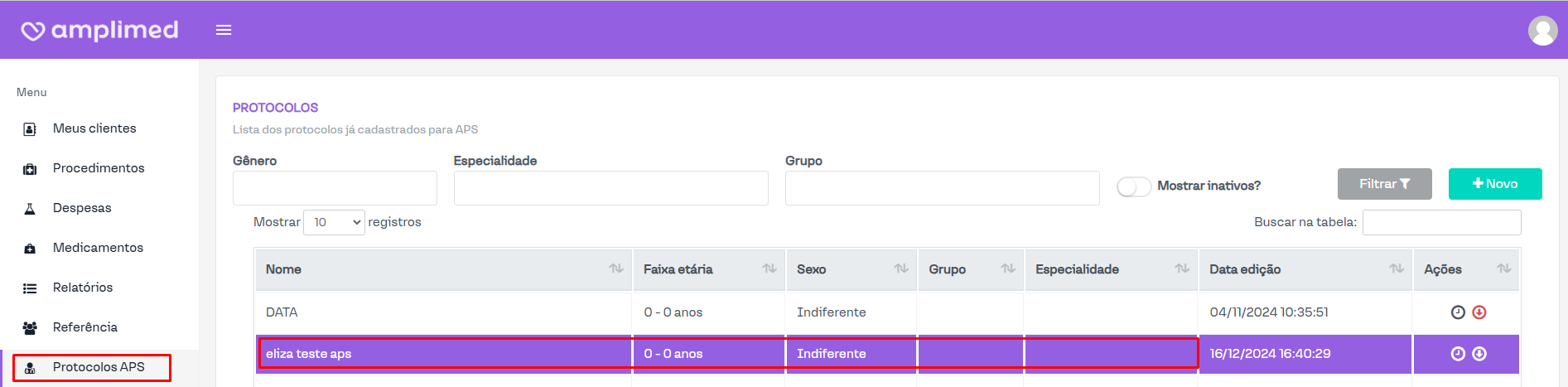Open the Mostrar registros count dropdown
The width and height of the screenshot is (1568, 387).
(334, 222)
